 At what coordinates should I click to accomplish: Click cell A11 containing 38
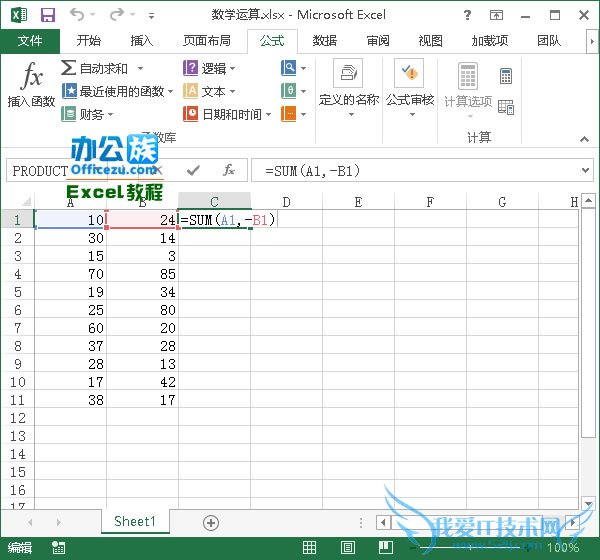coord(70,400)
